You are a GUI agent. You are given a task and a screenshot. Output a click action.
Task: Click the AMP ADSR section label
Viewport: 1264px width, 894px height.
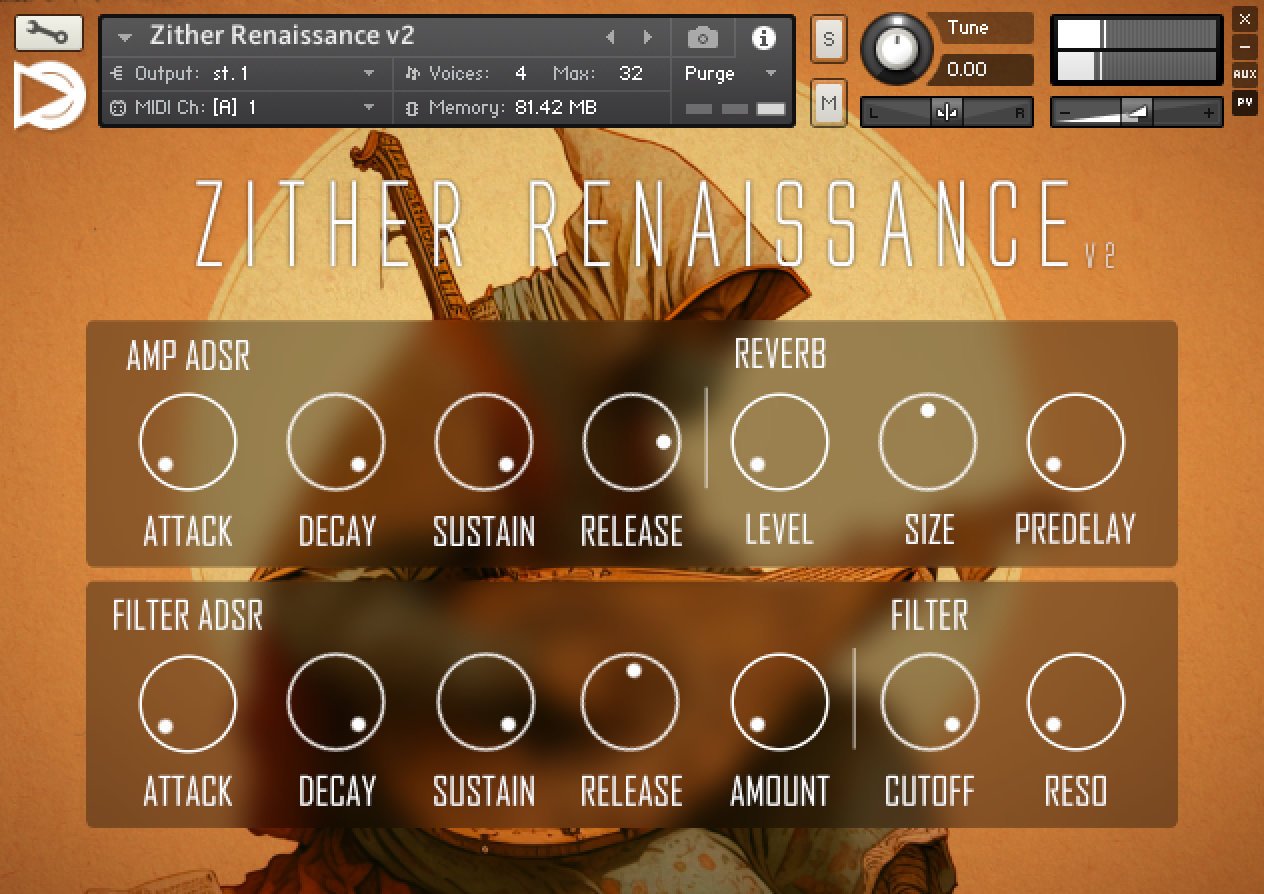(x=188, y=355)
